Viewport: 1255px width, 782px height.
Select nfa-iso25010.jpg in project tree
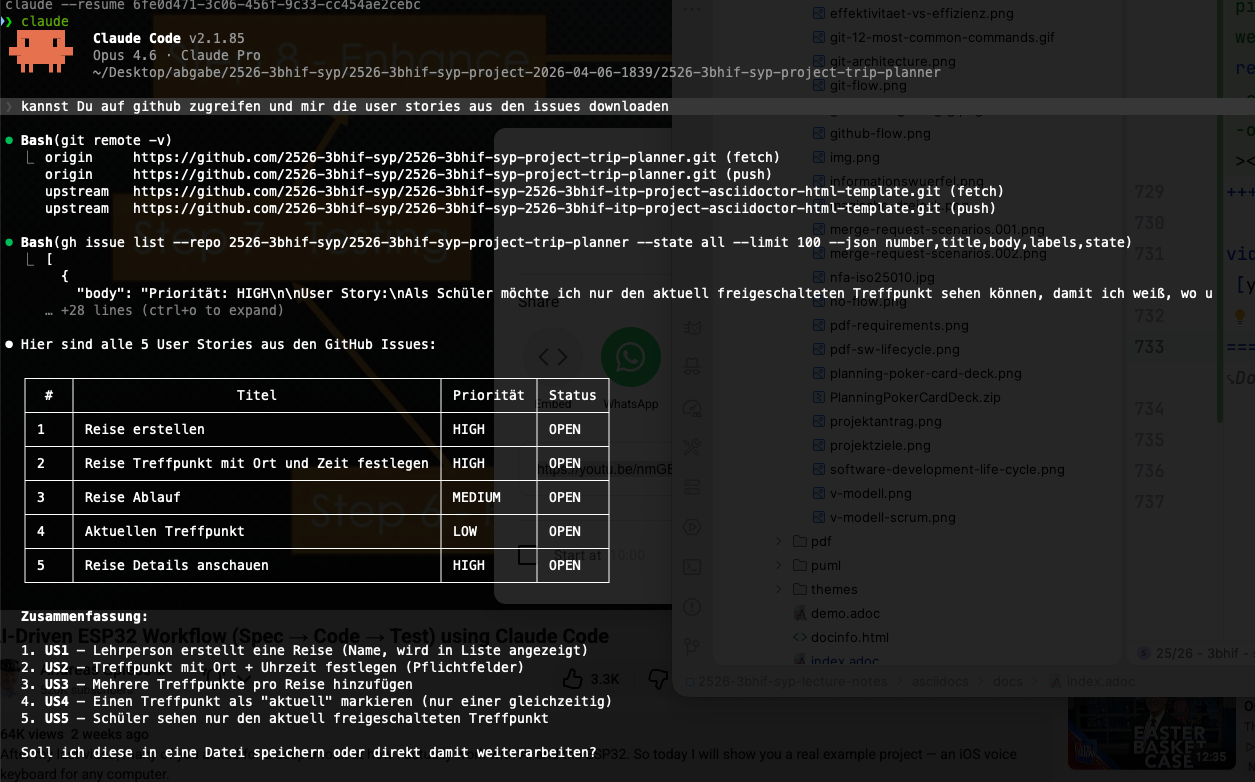click(x=882, y=277)
